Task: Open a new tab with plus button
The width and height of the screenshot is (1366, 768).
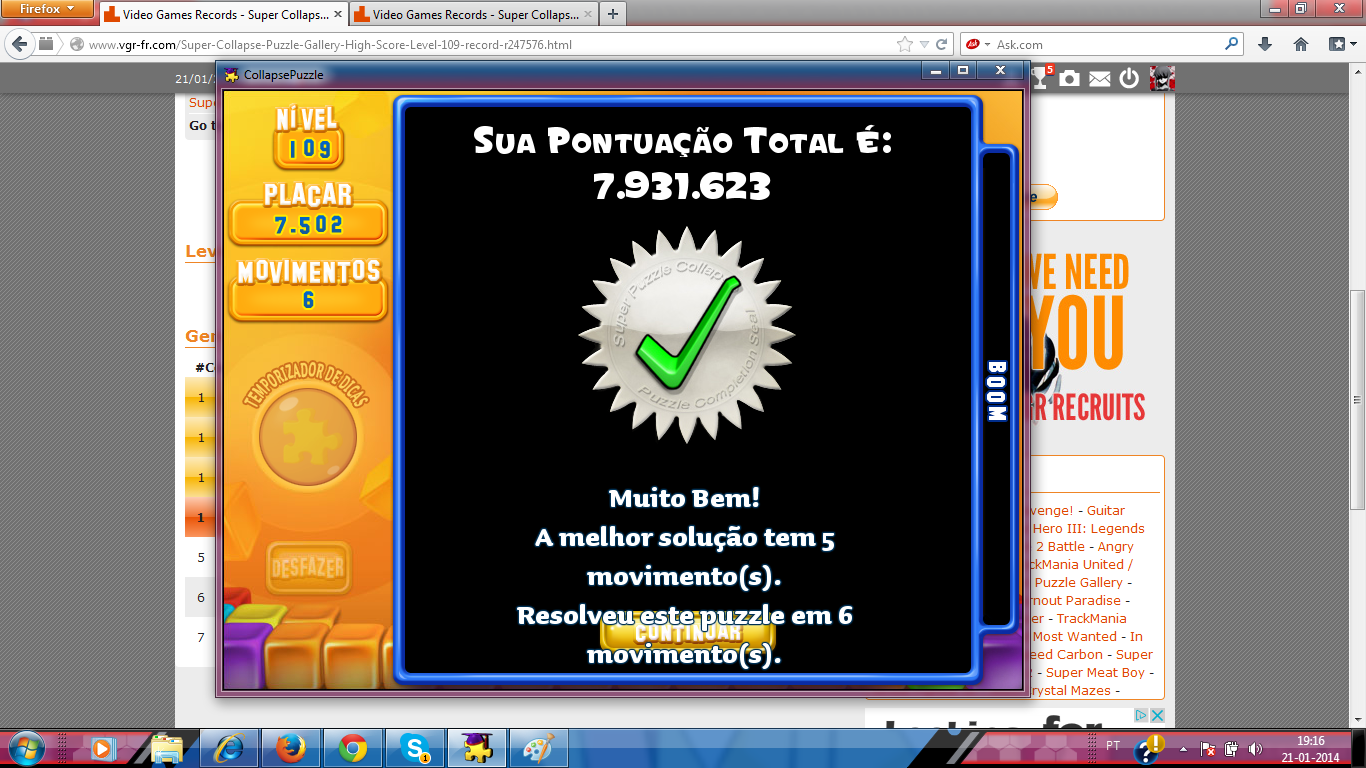Action: pyautogui.click(x=612, y=14)
